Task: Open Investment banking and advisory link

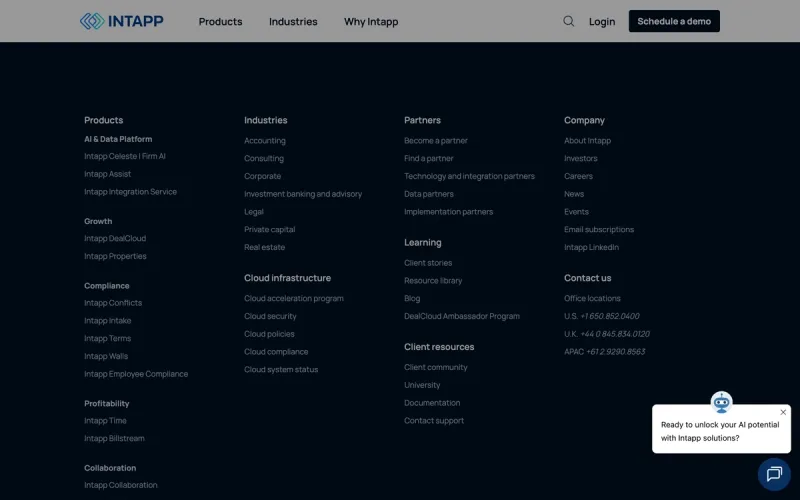Action: coord(303,194)
